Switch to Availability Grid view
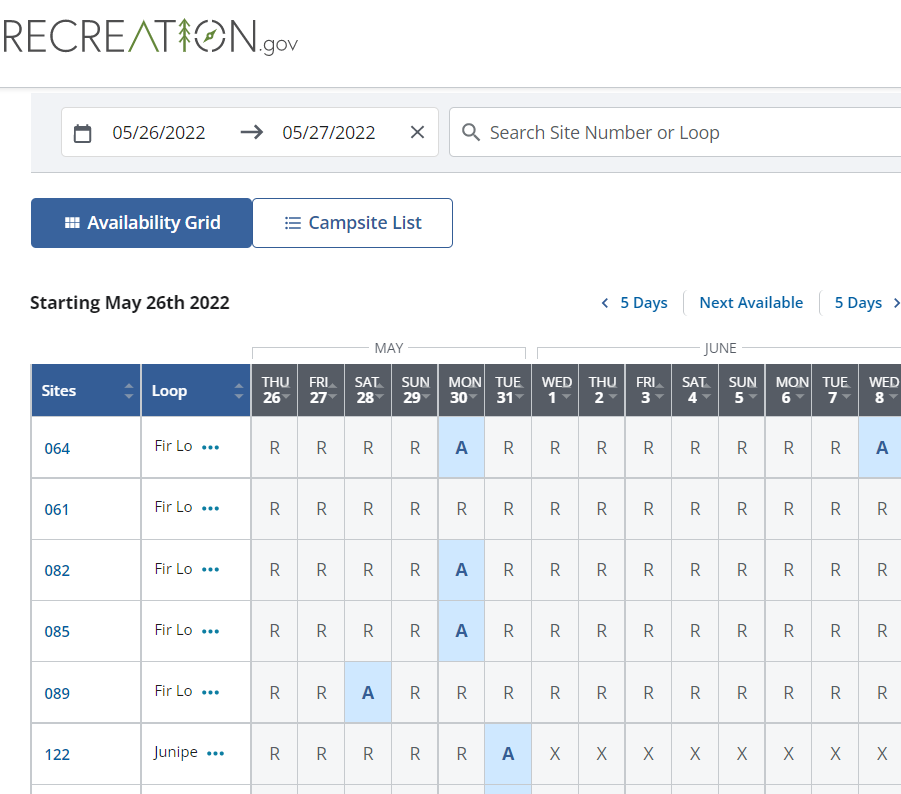Viewport: 901px width, 794px height. 141,223
